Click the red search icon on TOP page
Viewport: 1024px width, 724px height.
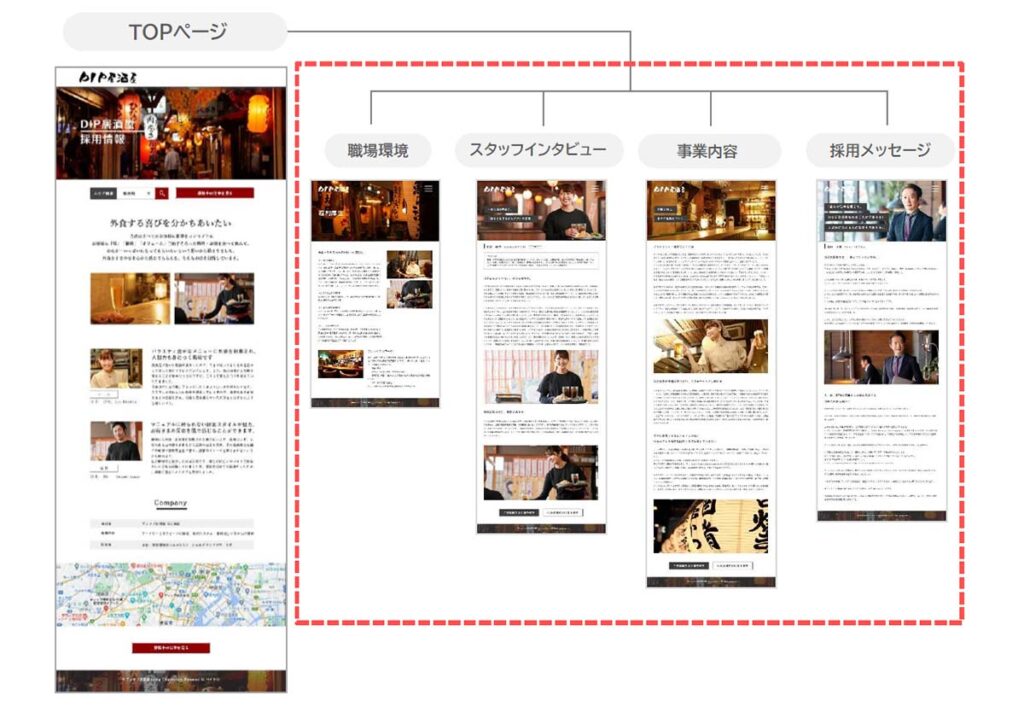(162, 193)
